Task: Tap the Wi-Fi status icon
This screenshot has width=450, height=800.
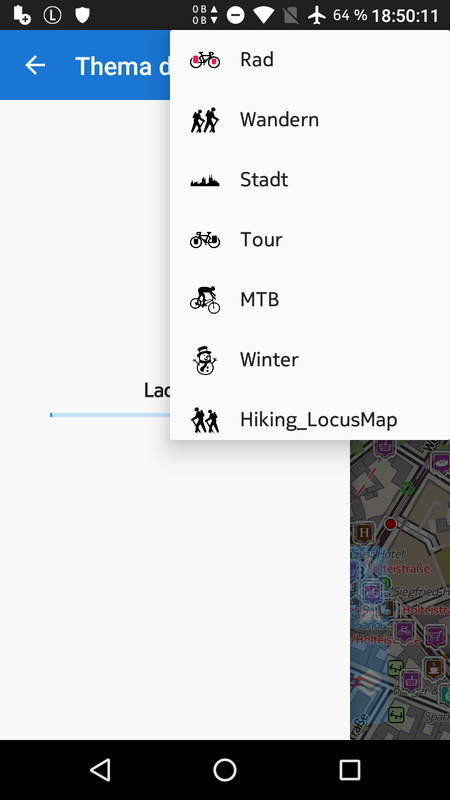Action: point(263,15)
